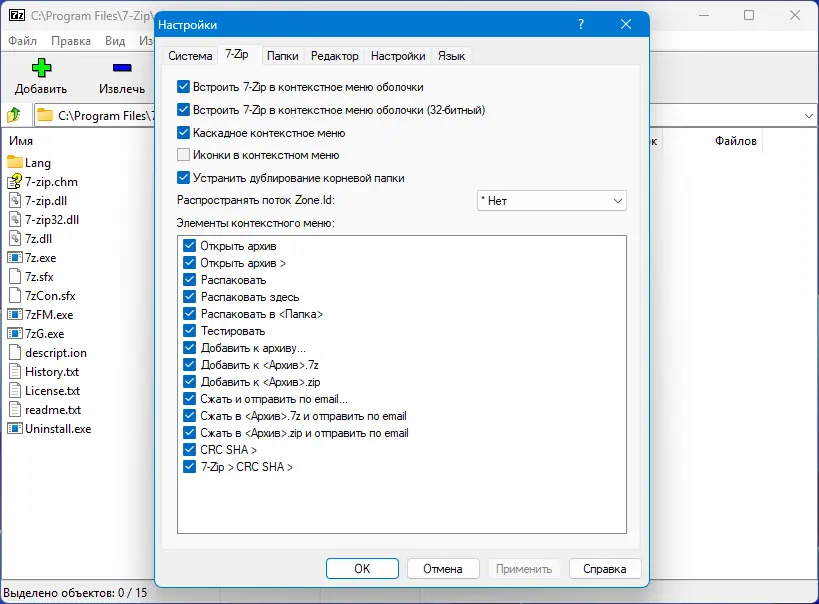The image size is (819, 604).
Task: Select the License.txt file icon
Action: tap(15, 390)
